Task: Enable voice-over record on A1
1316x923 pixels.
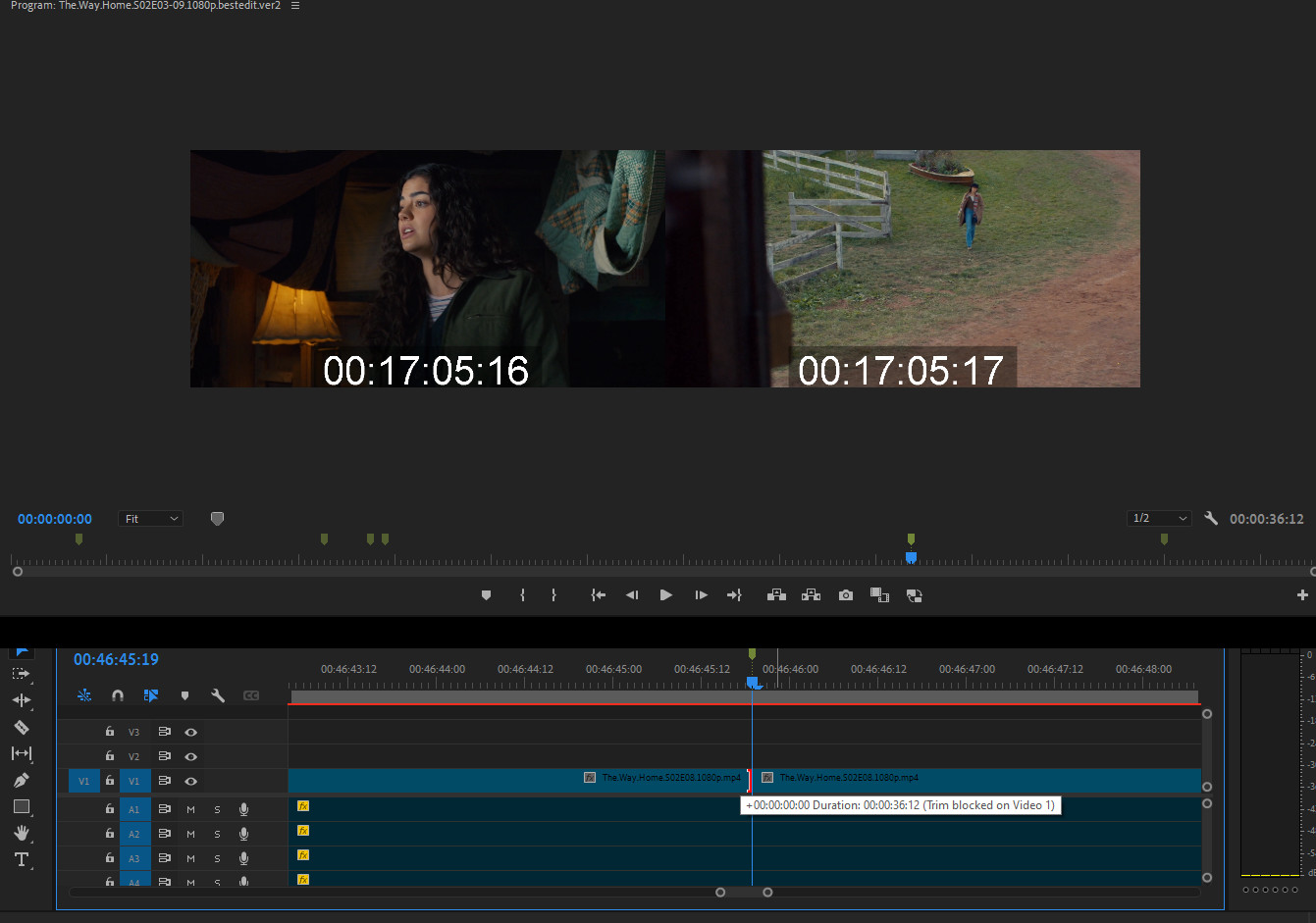Action: [243, 810]
